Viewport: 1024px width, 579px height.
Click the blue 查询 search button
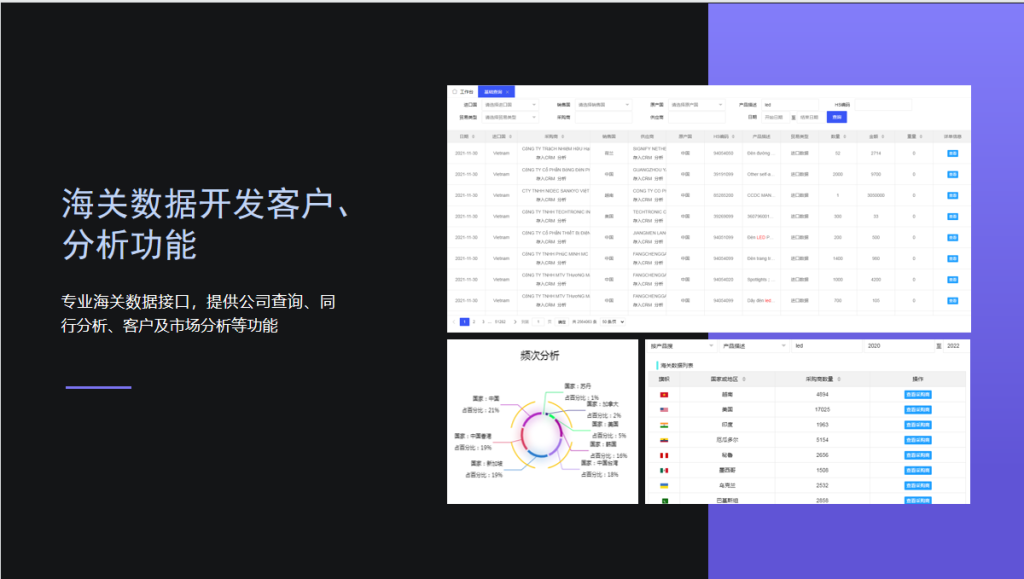[x=836, y=117]
